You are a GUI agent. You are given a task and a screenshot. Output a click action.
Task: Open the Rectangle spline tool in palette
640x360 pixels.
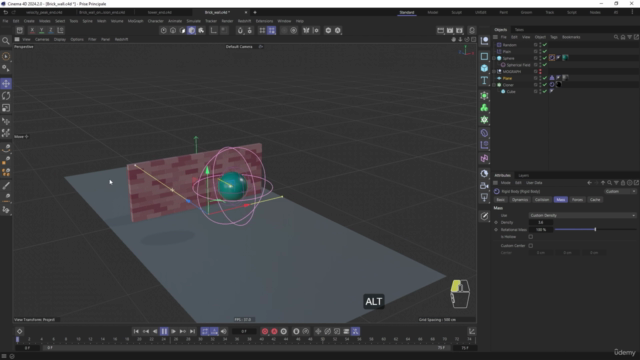[484, 56]
